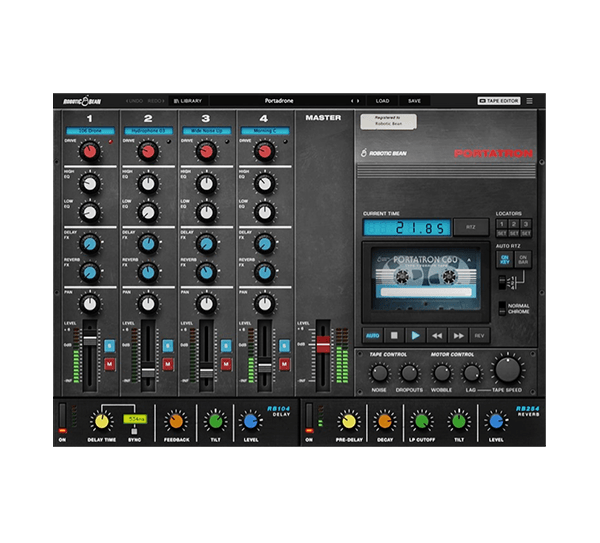Click the track 1 level fader

90,340
